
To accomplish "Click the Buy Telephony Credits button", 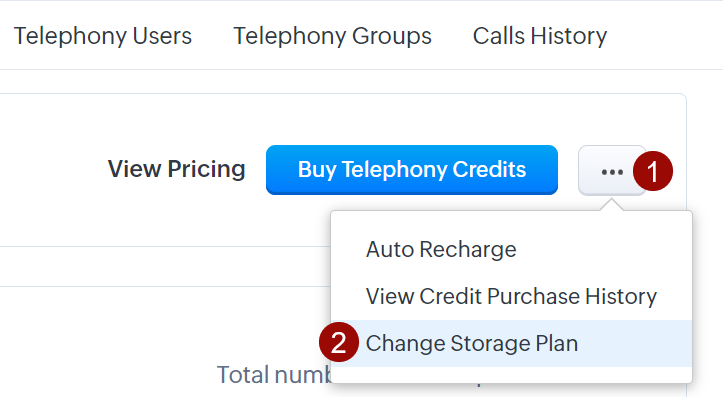I will (x=412, y=170).
